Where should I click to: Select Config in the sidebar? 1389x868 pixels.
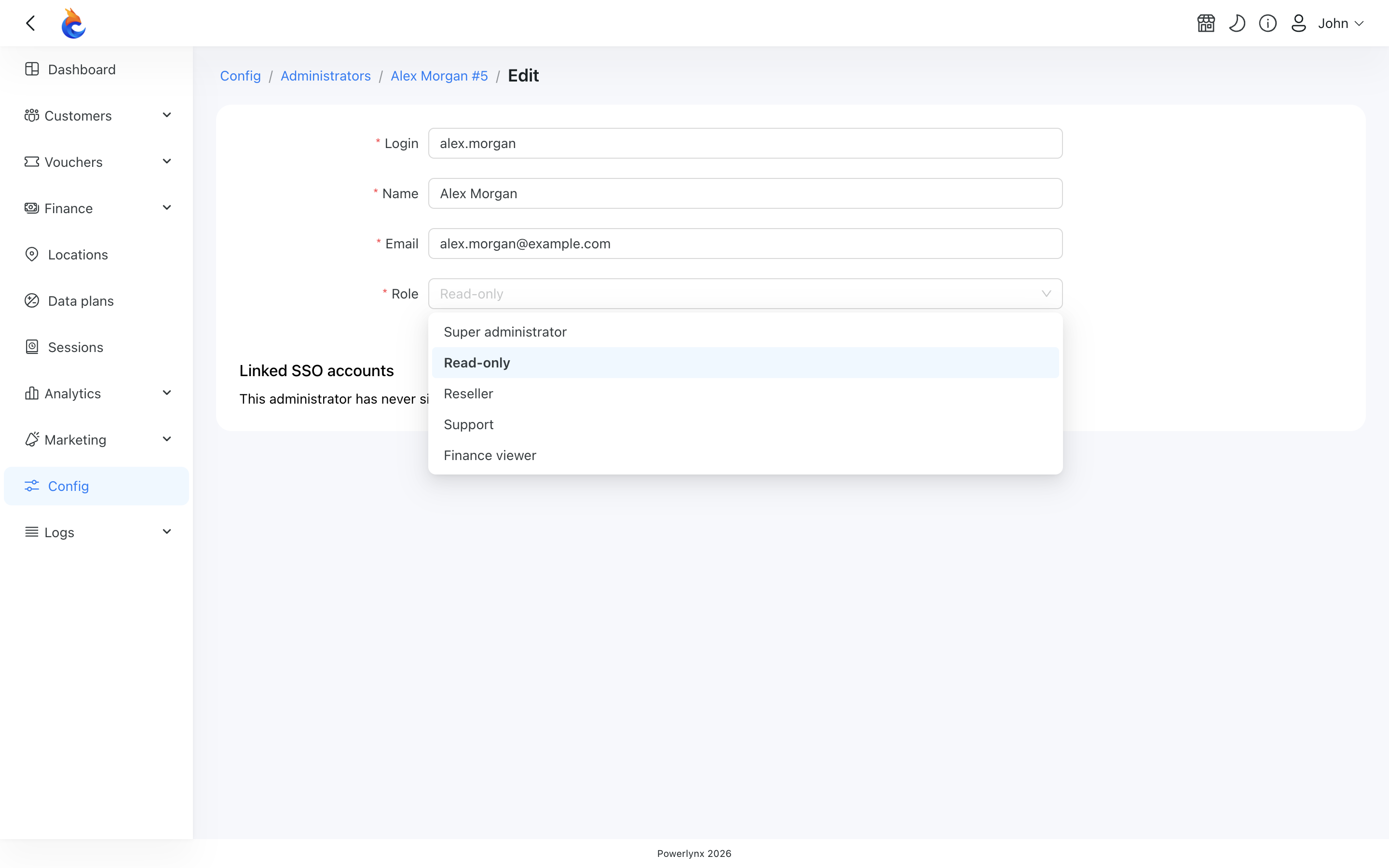[x=96, y=486]
